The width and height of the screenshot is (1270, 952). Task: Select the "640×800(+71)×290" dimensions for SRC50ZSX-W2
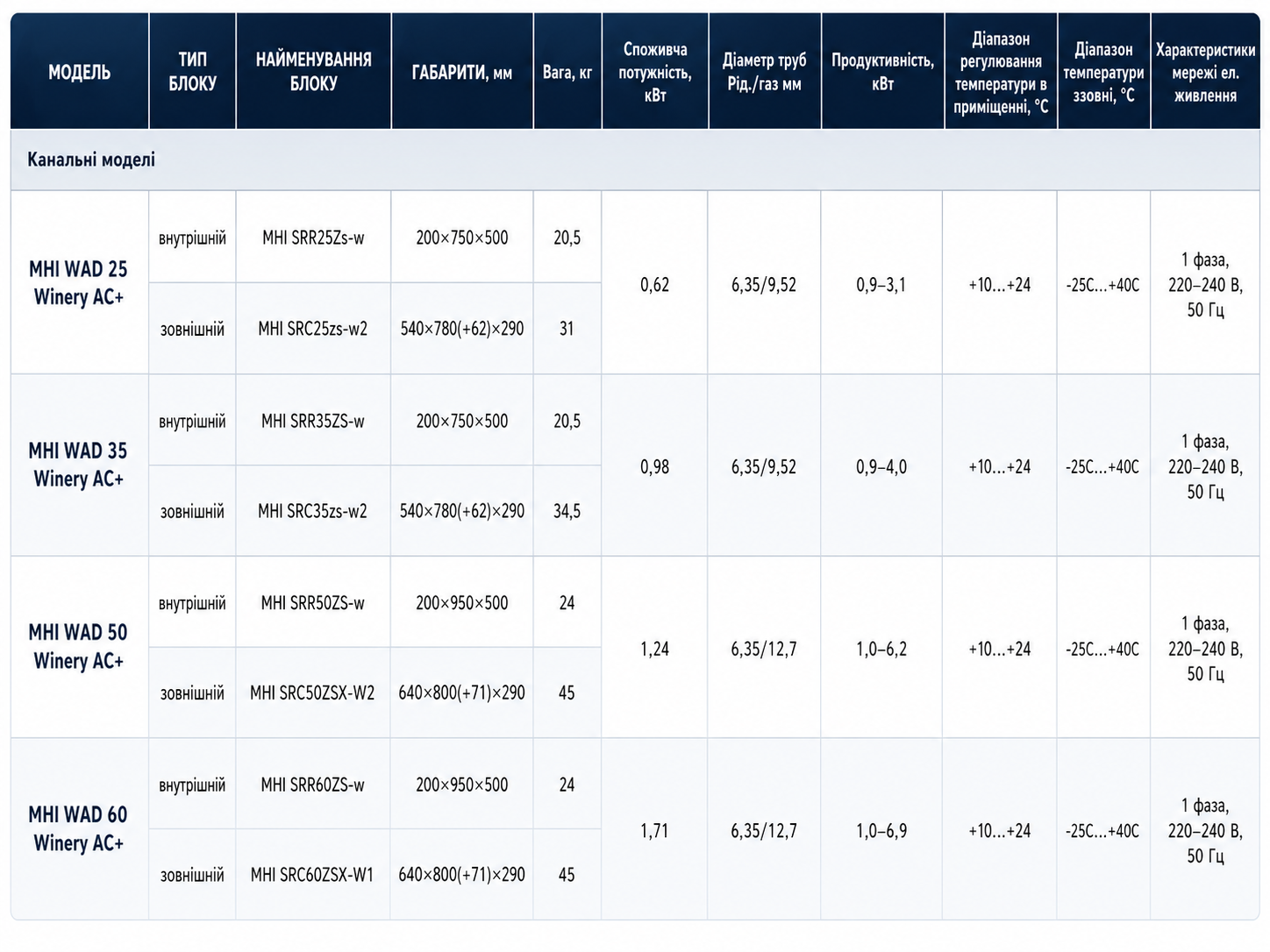pyautogui.click(x=462, y=693)
